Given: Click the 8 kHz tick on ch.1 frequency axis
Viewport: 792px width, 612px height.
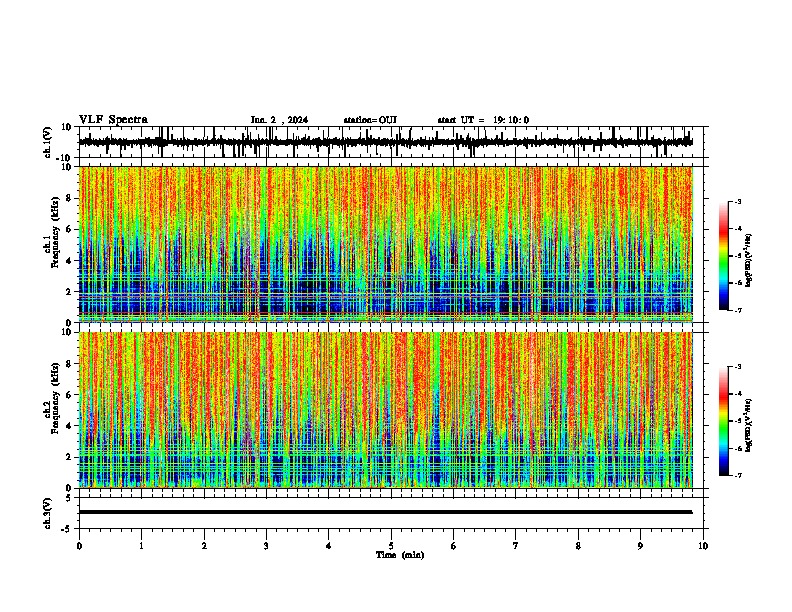Looking at the screenshot, I should pyautogui.click(x=71, y=198).
